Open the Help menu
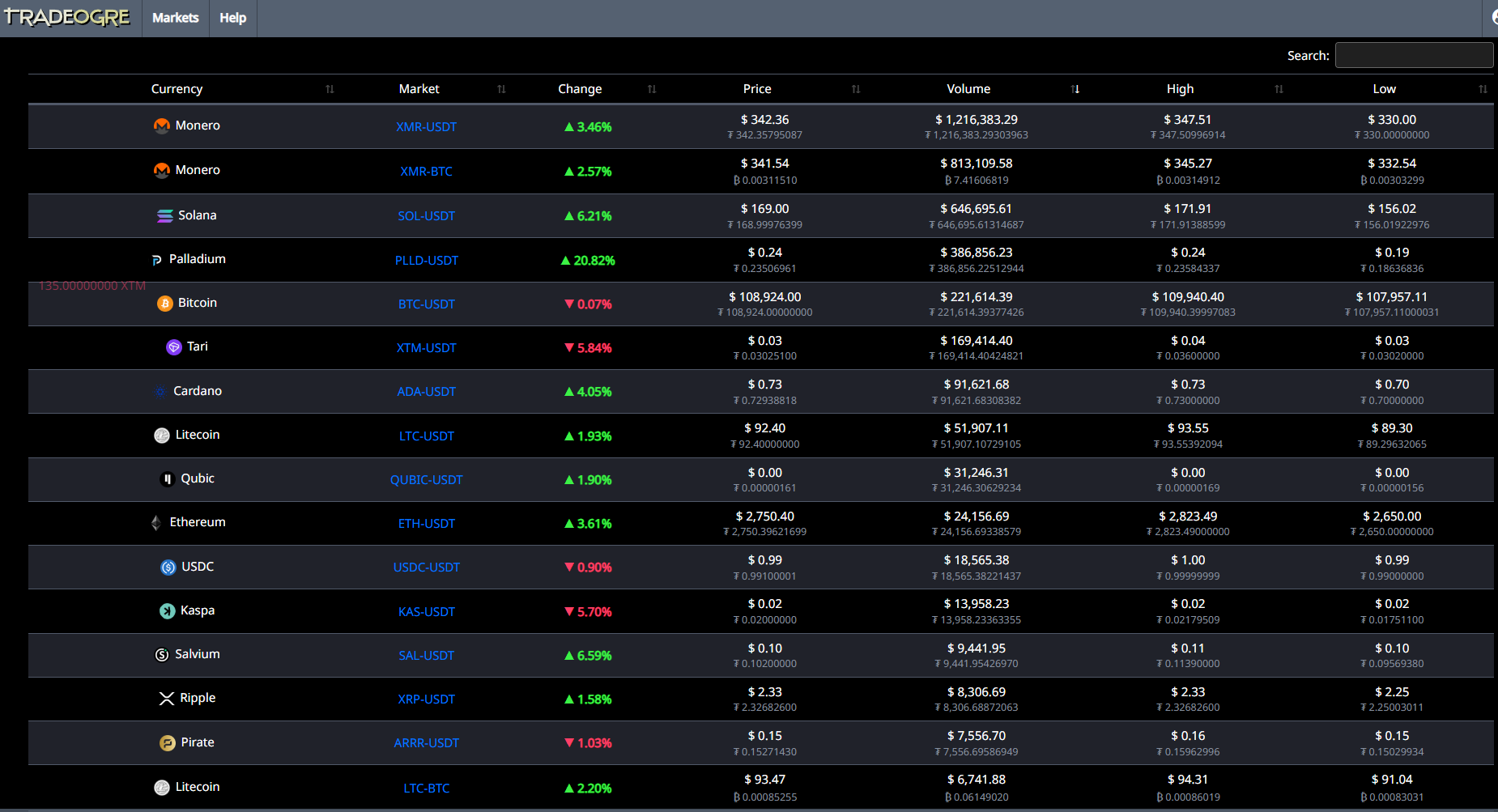 tap(233, 18)
